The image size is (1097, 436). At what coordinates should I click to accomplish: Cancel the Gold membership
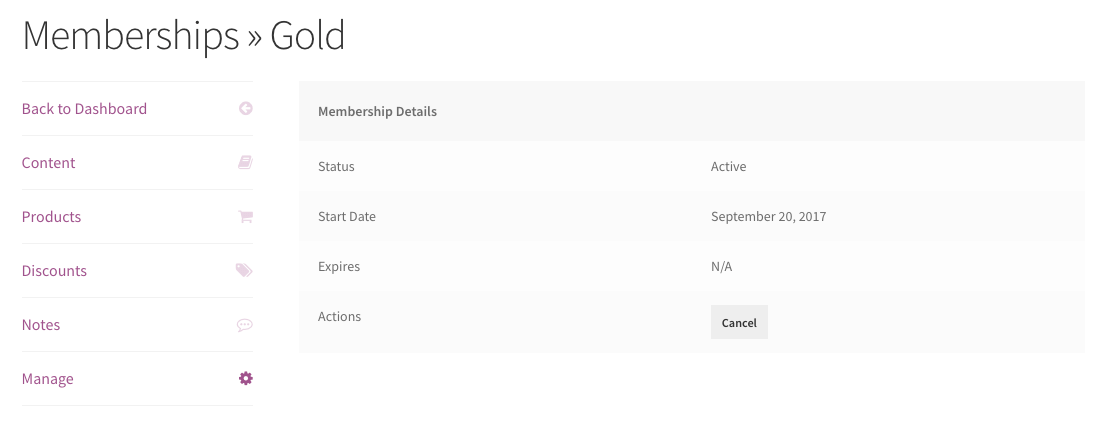[x=739, y=322]
